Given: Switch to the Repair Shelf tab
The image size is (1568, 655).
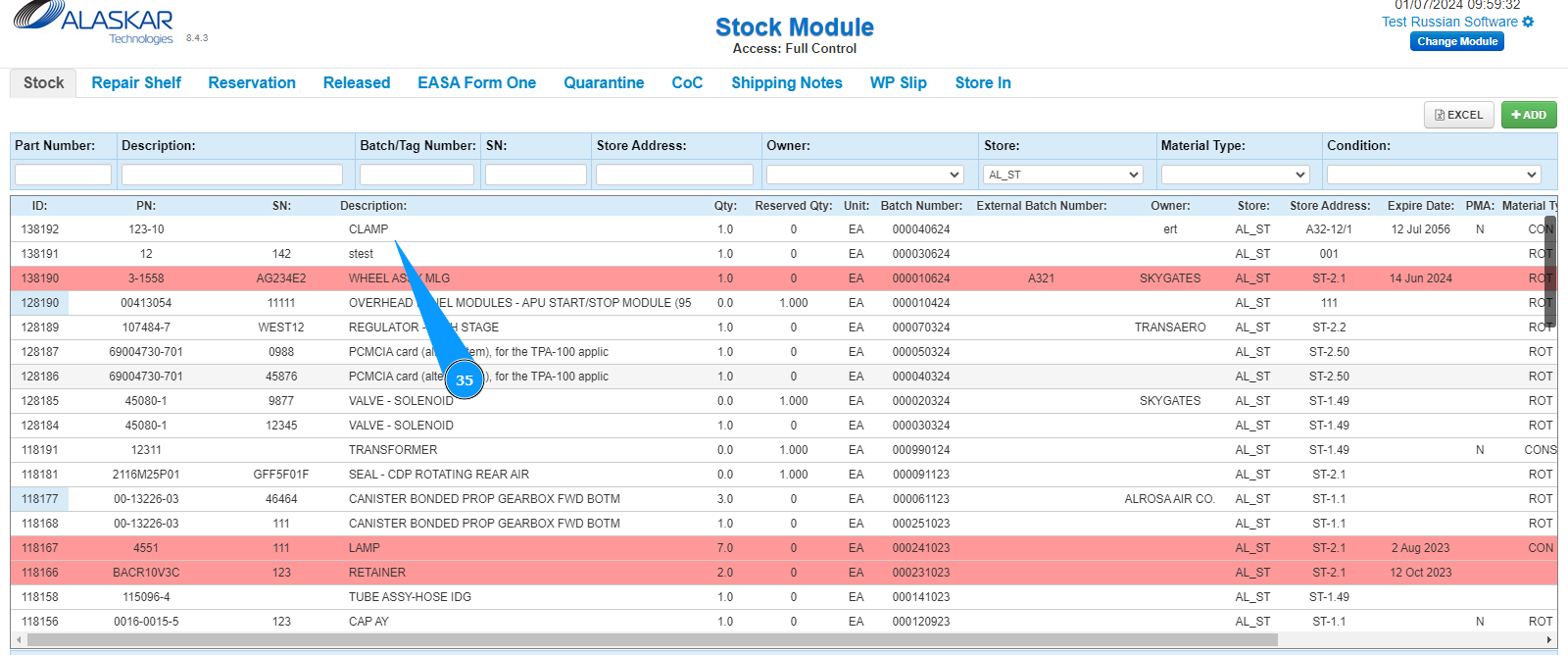Looking at the screenshot, I should 136,83.
